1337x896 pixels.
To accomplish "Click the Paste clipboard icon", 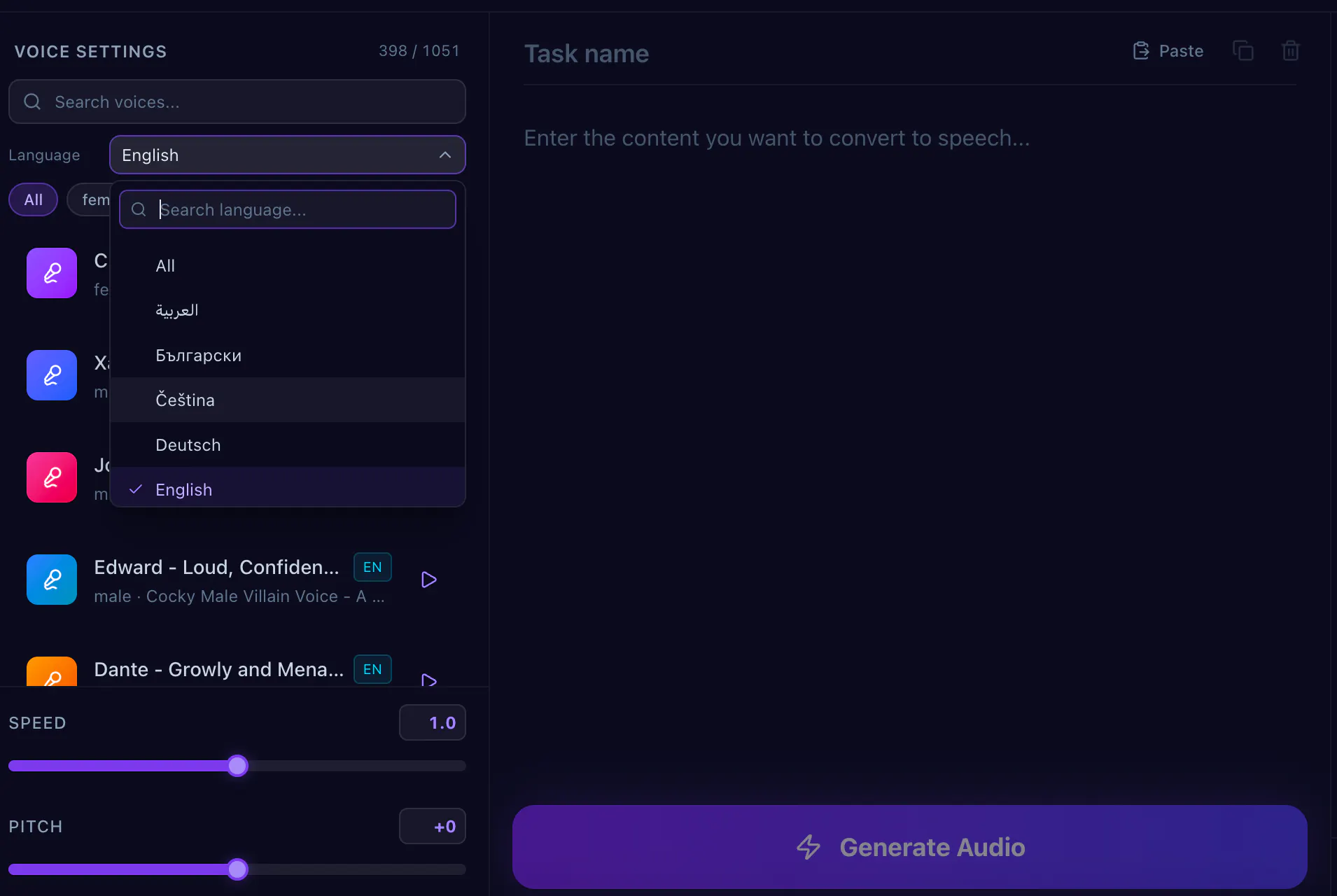I will tap(1141, 51).
